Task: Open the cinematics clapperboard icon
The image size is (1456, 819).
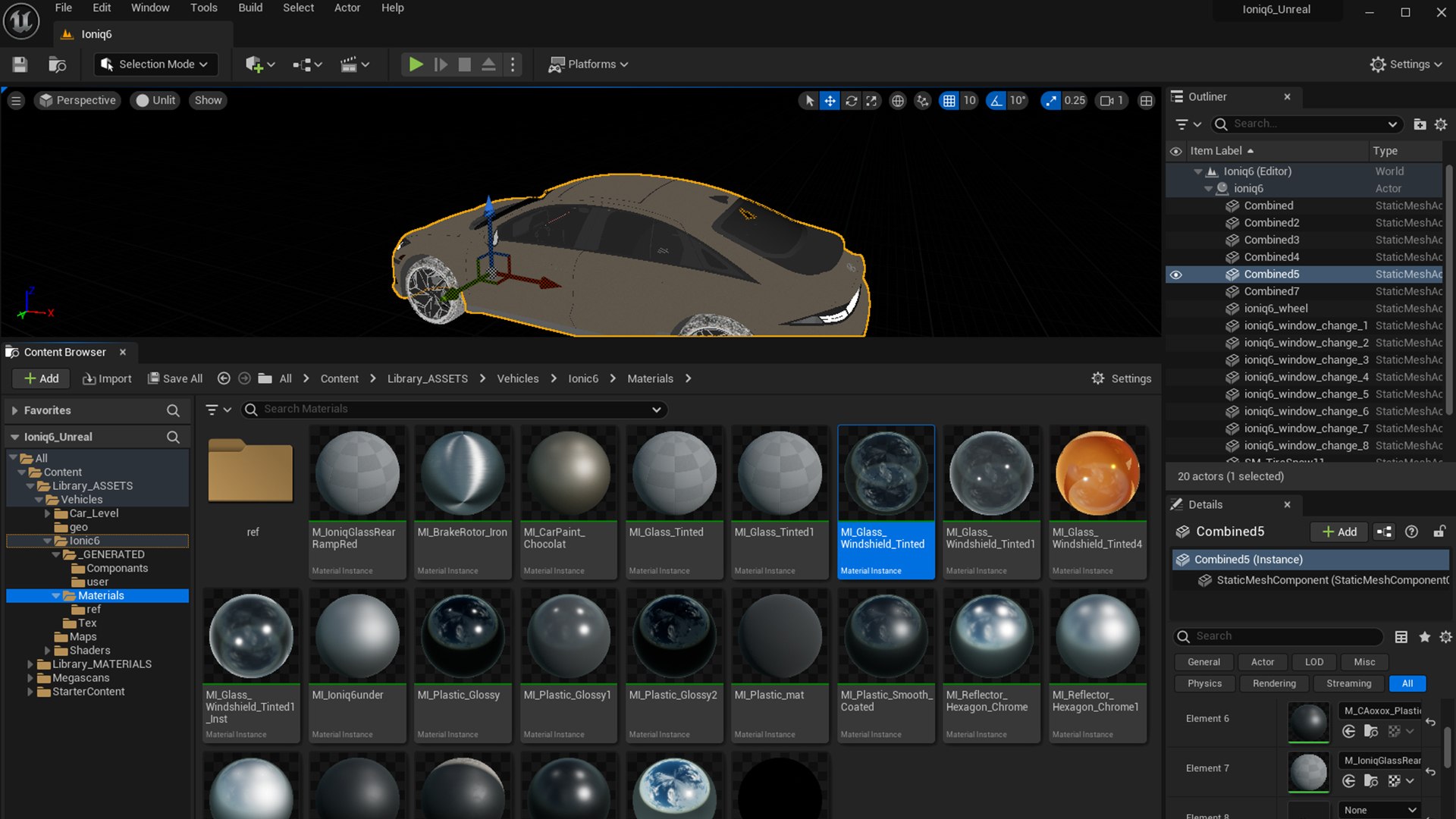Action: 354,64
